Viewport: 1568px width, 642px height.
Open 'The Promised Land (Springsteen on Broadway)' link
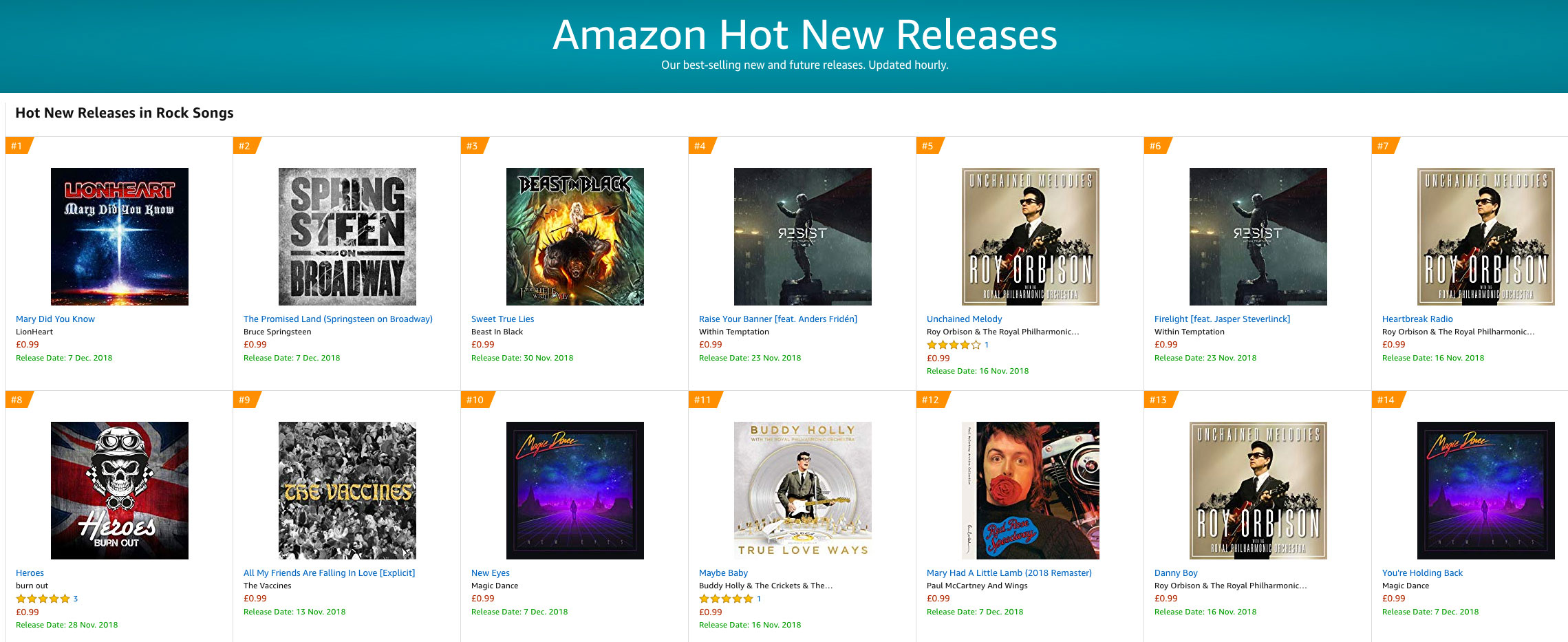(x=338, y=319)
